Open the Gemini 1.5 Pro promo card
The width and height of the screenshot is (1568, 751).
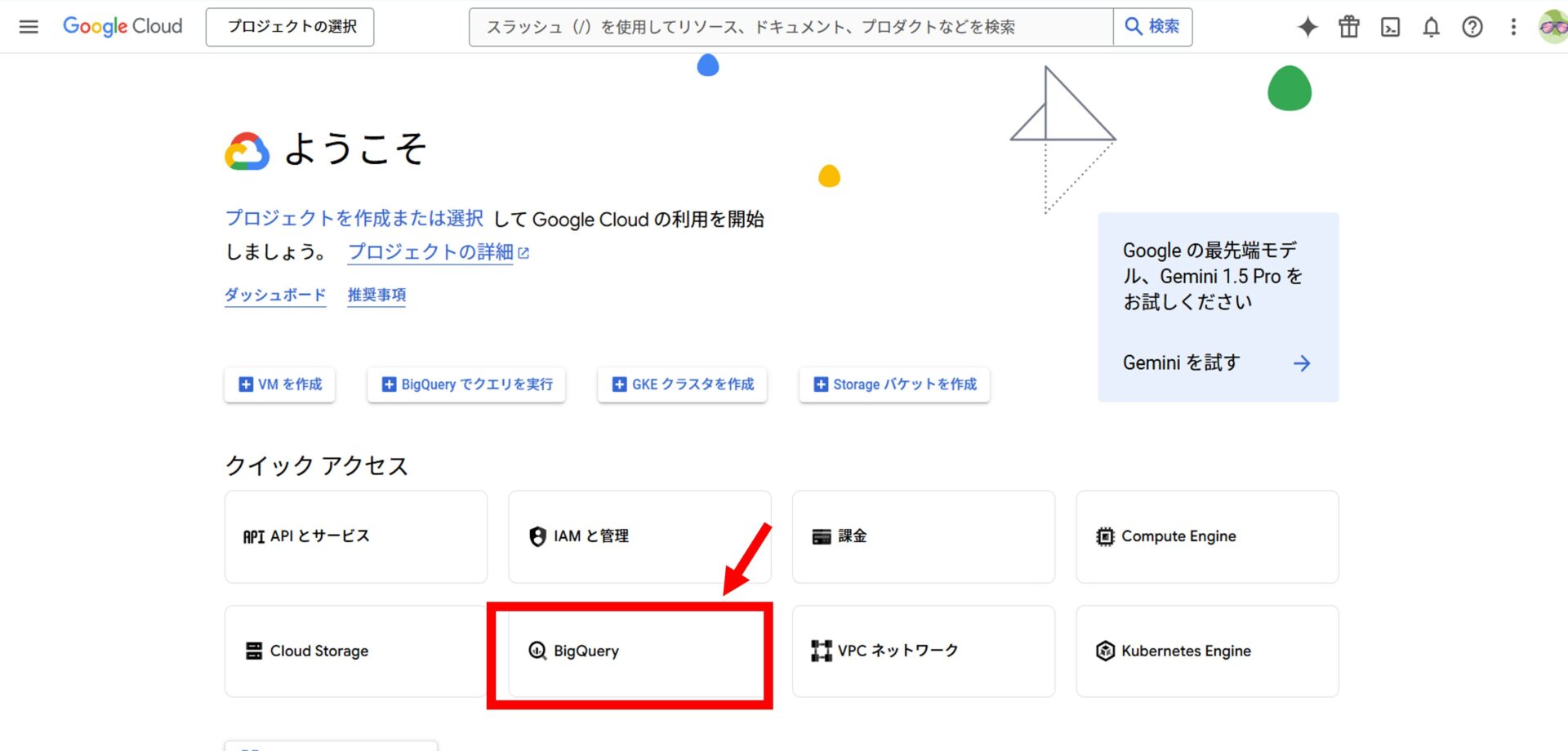[x=1218, y=307]
